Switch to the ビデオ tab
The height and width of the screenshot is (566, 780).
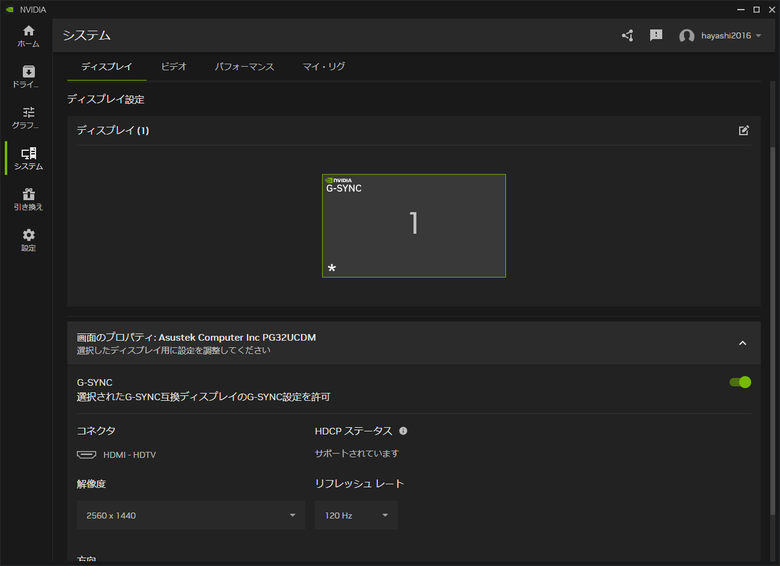click(174, 66)
